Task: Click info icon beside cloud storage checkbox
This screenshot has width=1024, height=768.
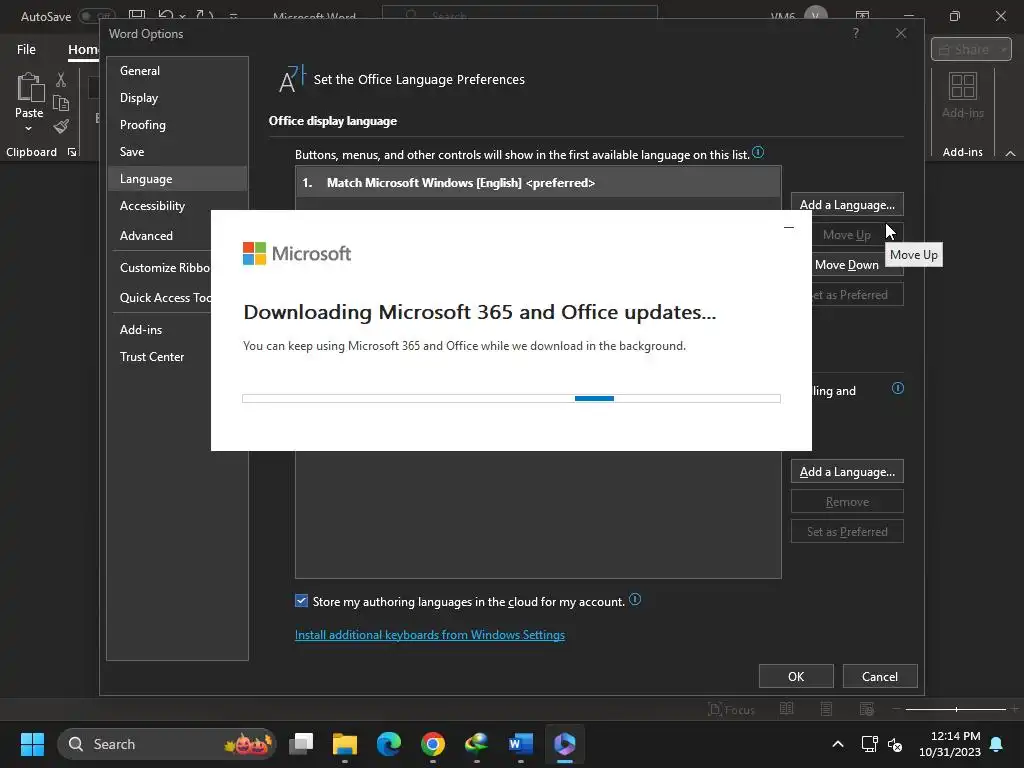Action: [635, 599]
